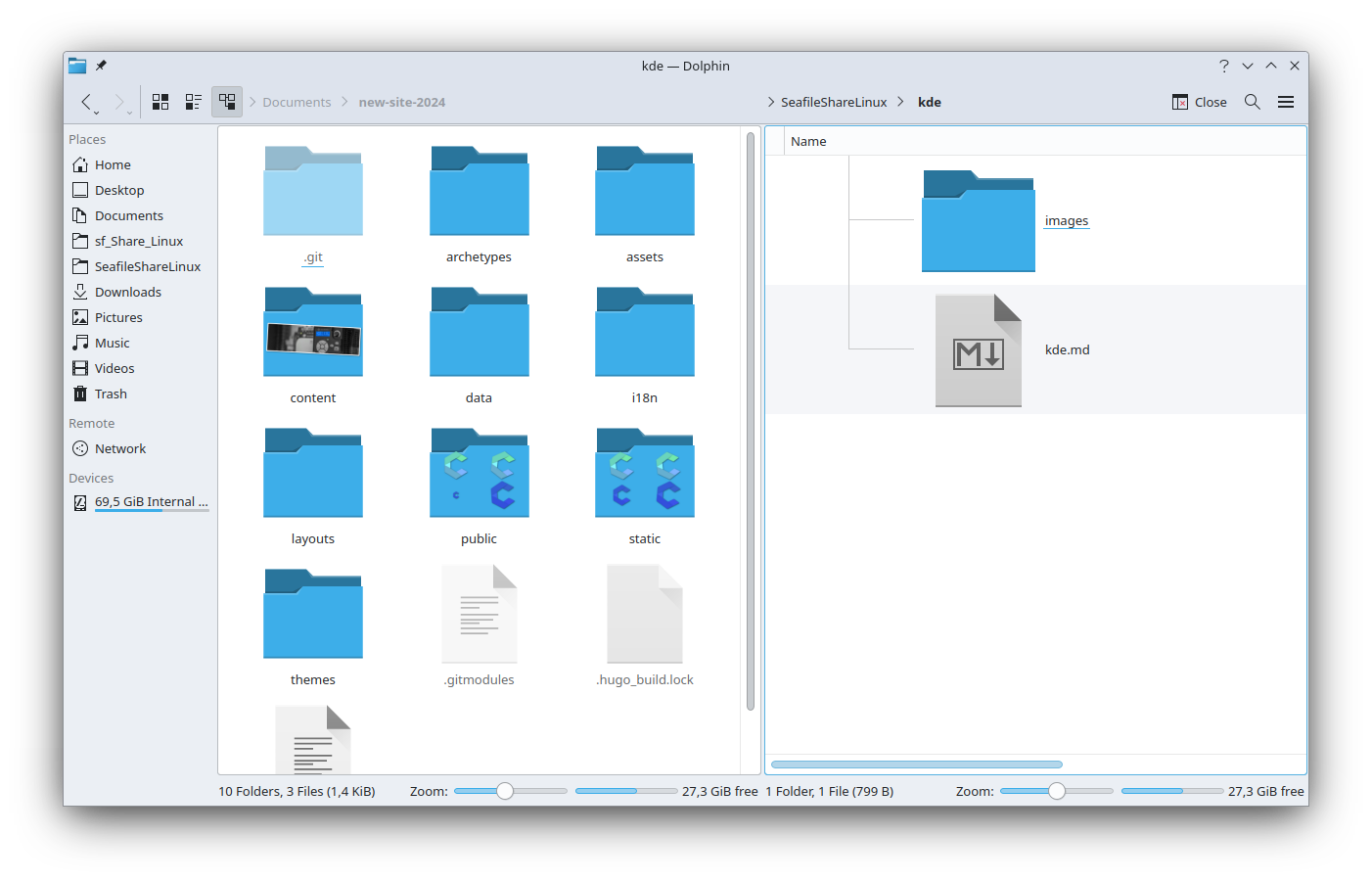This screenshot has width=1372, height=881.
Task: Toggle keep window above others
Action: (1270, 66)
